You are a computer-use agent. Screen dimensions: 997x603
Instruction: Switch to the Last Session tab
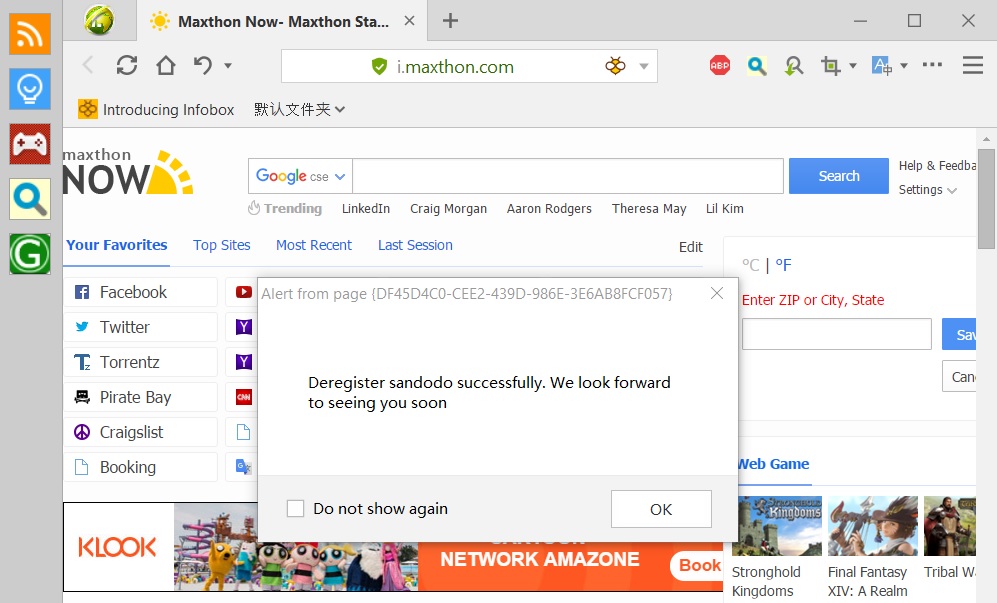tap(415, 246)
